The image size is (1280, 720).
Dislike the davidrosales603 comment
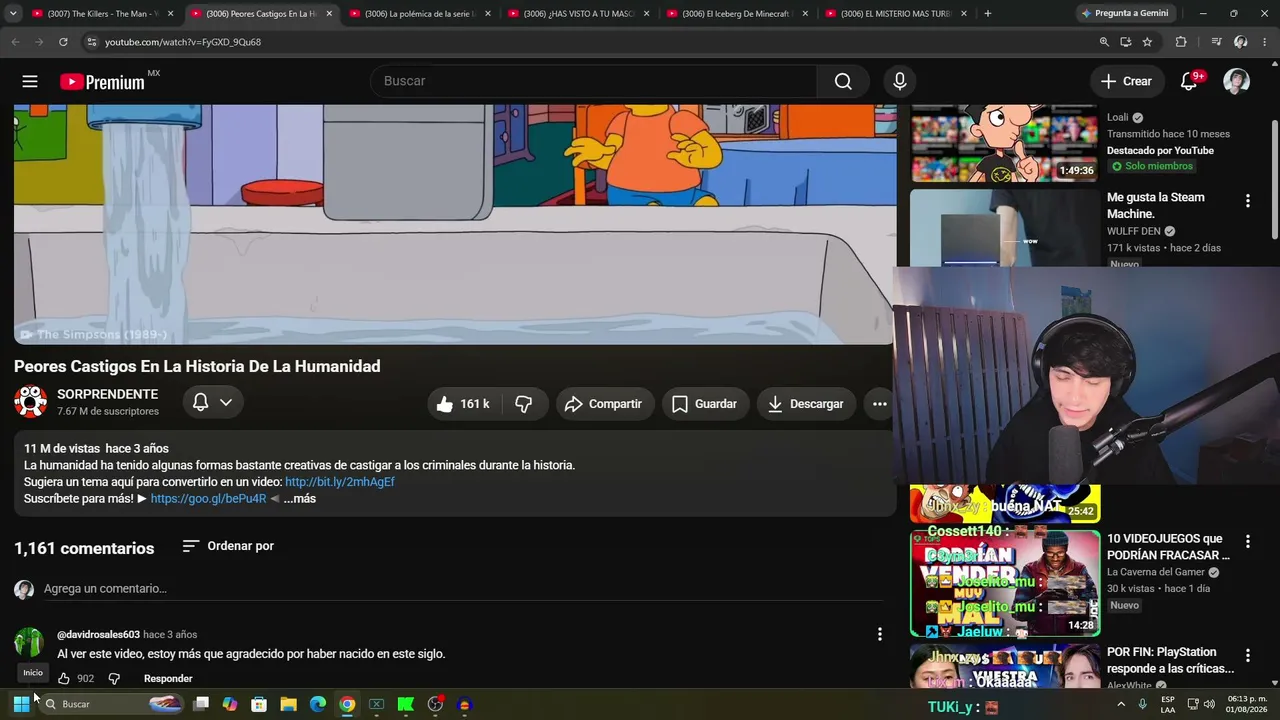[114, 678]
